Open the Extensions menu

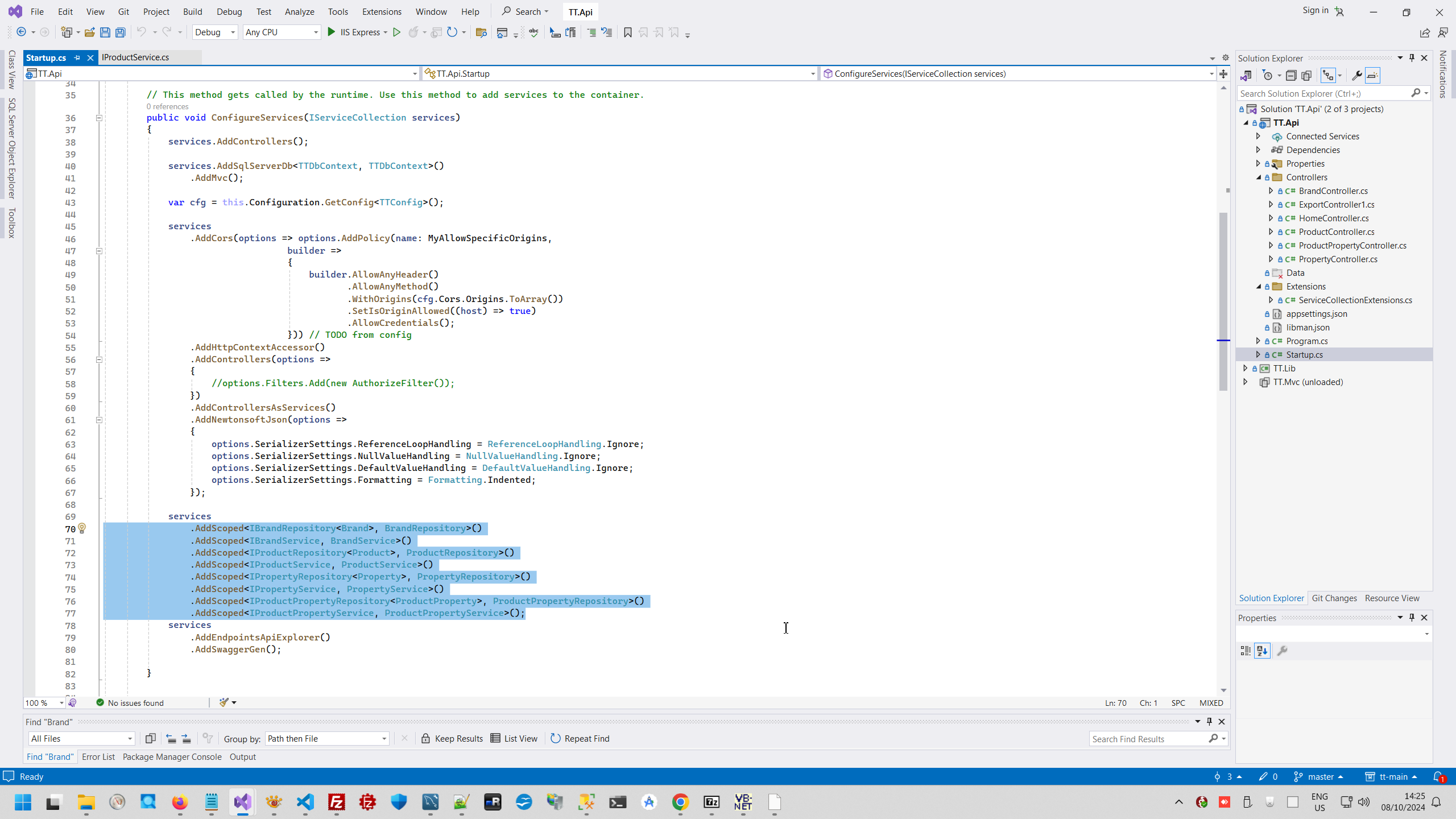(x=381, y=11)
